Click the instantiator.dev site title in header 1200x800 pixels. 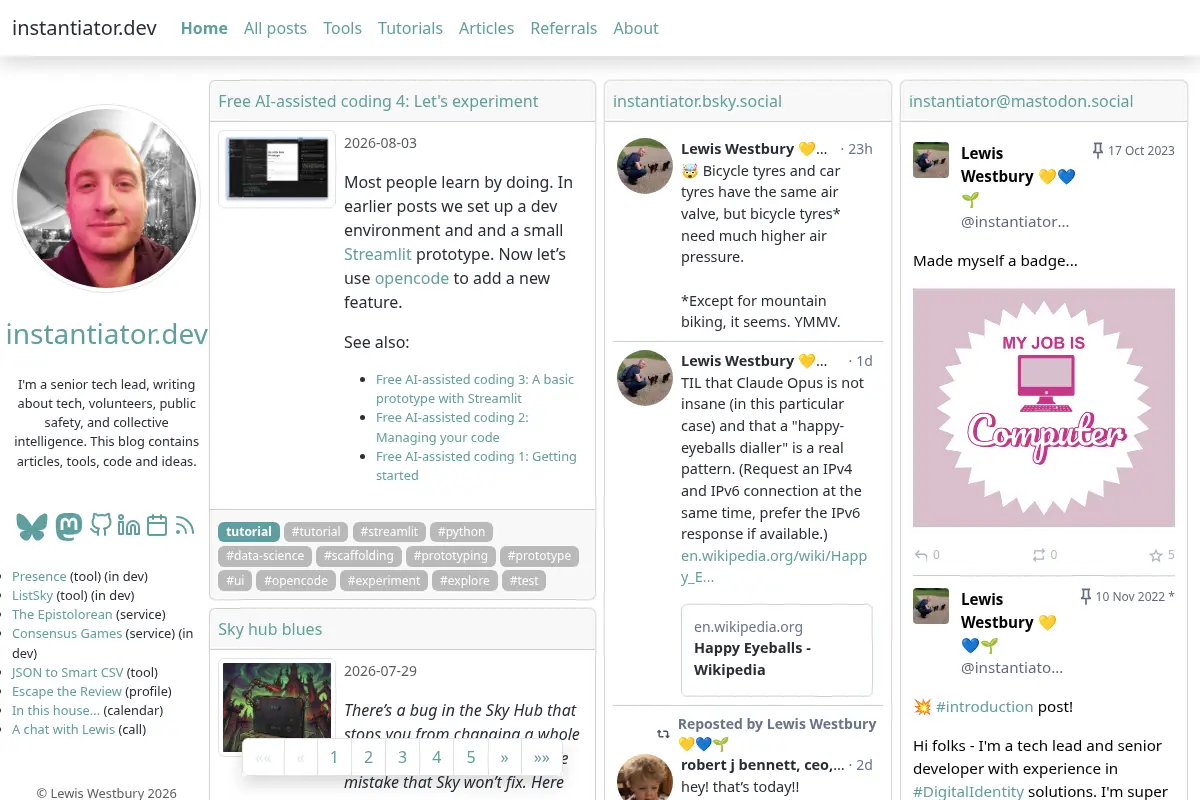[84, 28]
